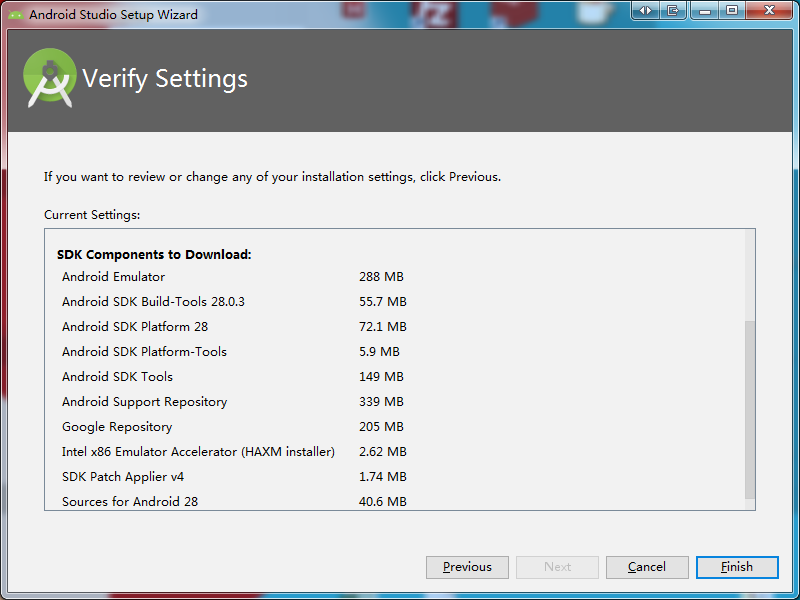800x600 pixels.
Task: Click the first title bar button with left-right arrows
Action: (x=645, y=10)
